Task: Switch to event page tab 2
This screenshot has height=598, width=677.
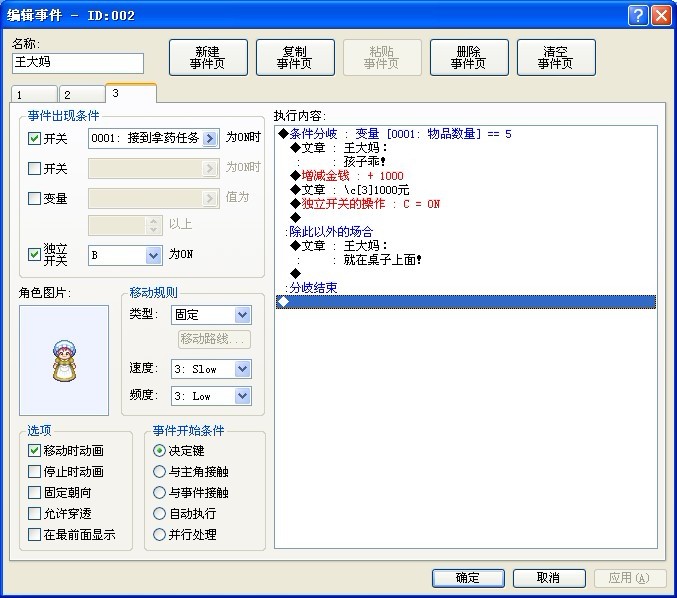Action: [x=82, y=95]
